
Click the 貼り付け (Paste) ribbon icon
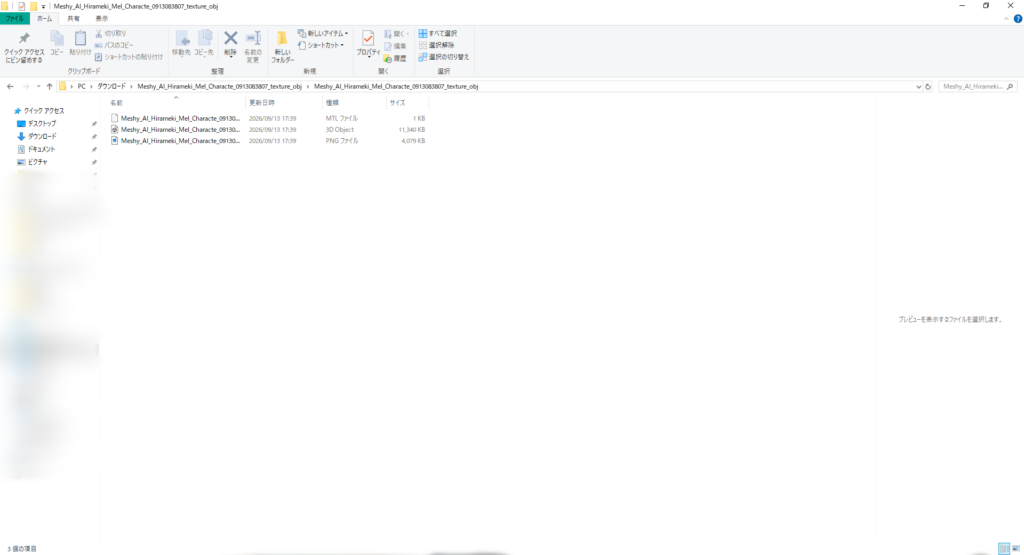tap(80, 43)
